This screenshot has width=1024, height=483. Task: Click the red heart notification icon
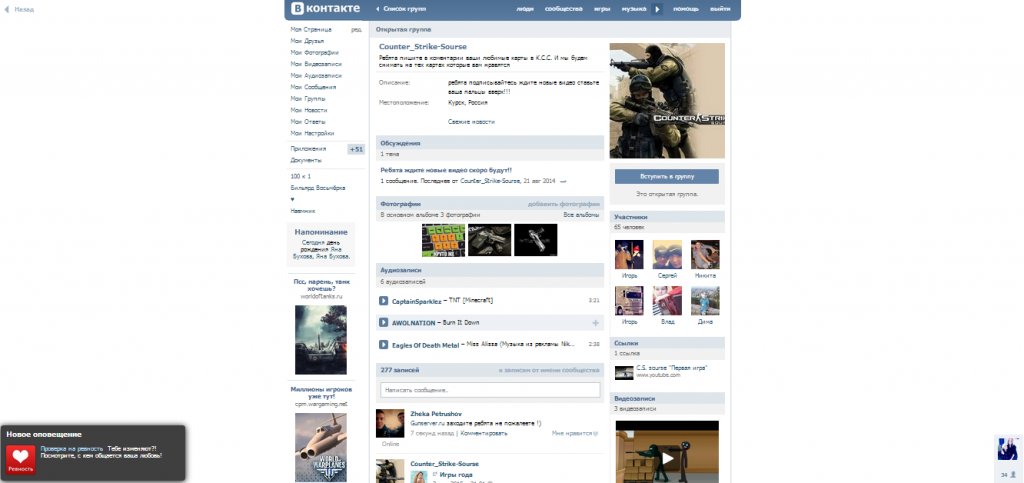21,458
